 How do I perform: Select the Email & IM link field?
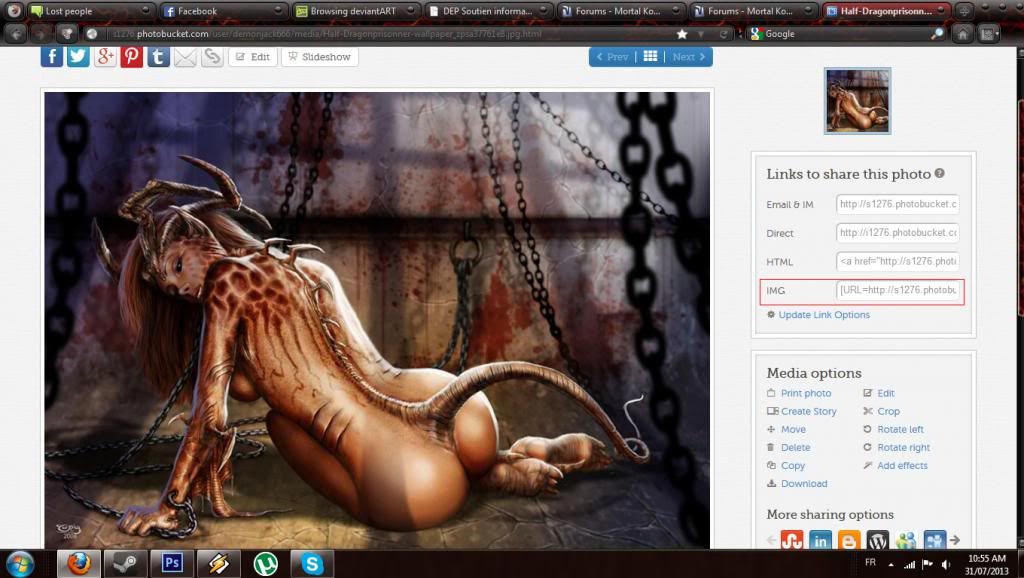coord(897,204)
